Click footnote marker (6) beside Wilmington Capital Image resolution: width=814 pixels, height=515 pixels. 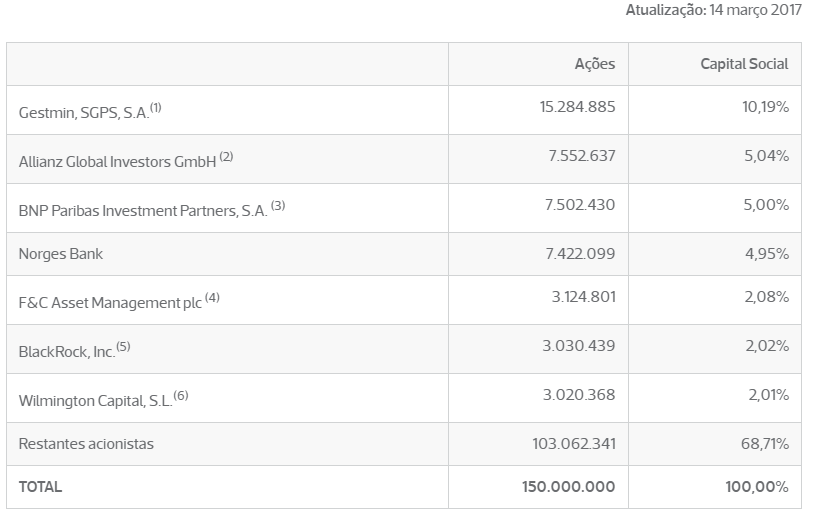[x=181, y=396]
